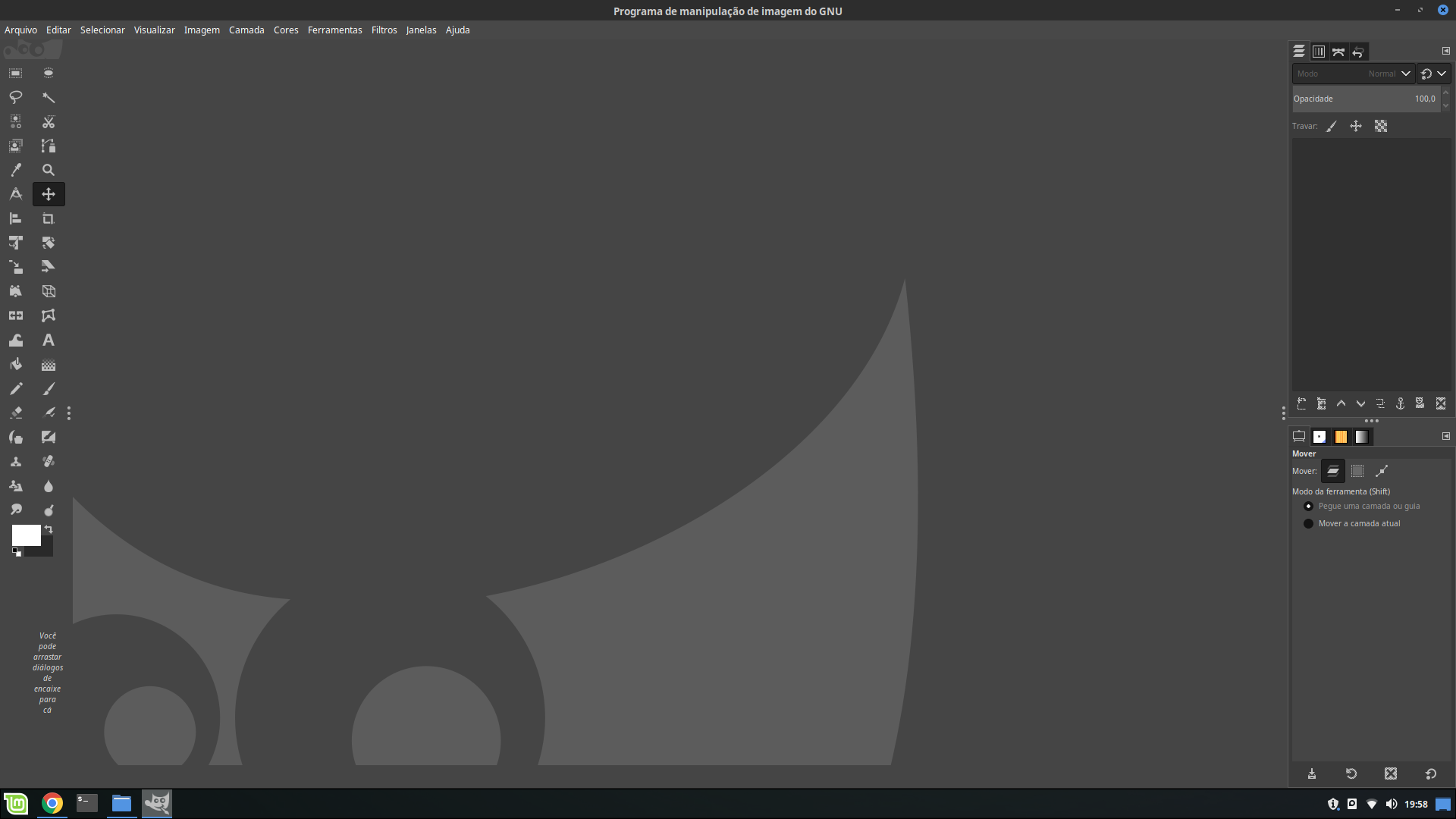Increase opacity with the up stepper arrow
Screen dimensions: 1456x819
coord(1445,93)
